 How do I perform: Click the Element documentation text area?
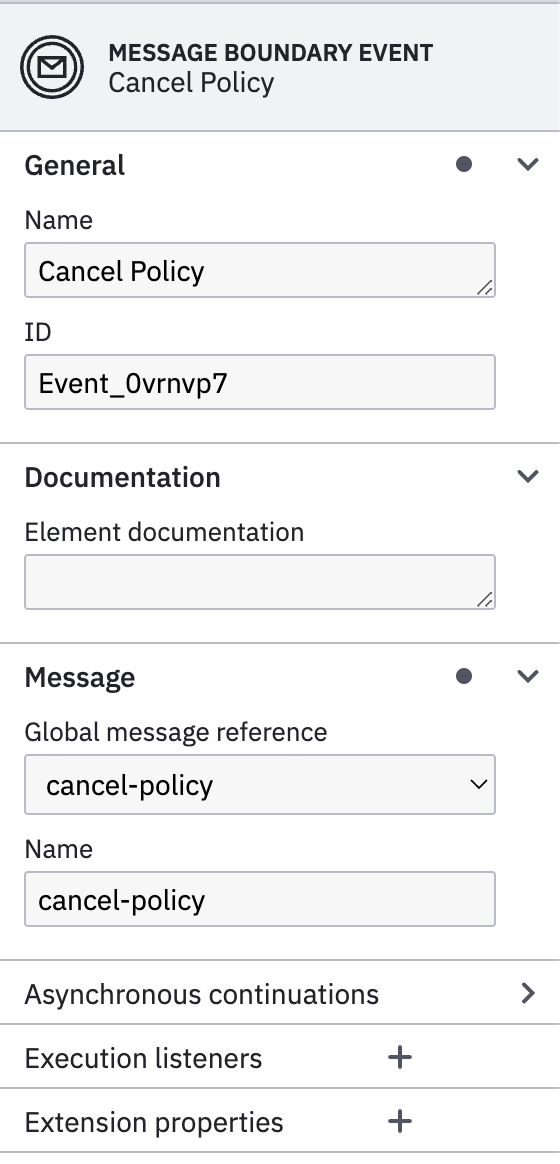(x=260, y=582)
